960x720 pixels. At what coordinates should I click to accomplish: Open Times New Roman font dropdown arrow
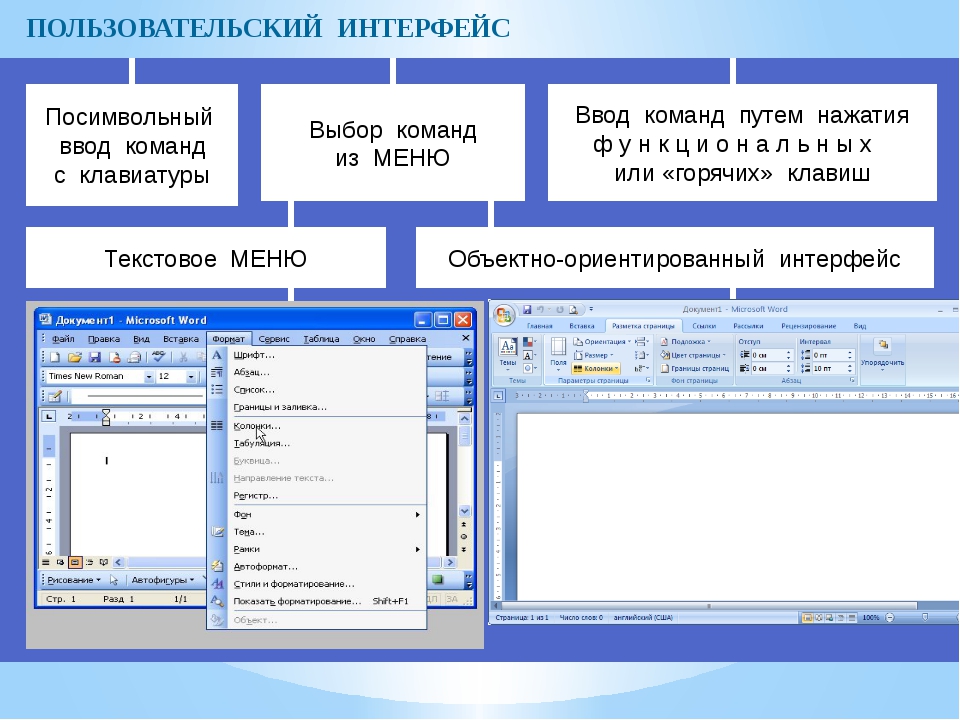click(x=149, y=377)
